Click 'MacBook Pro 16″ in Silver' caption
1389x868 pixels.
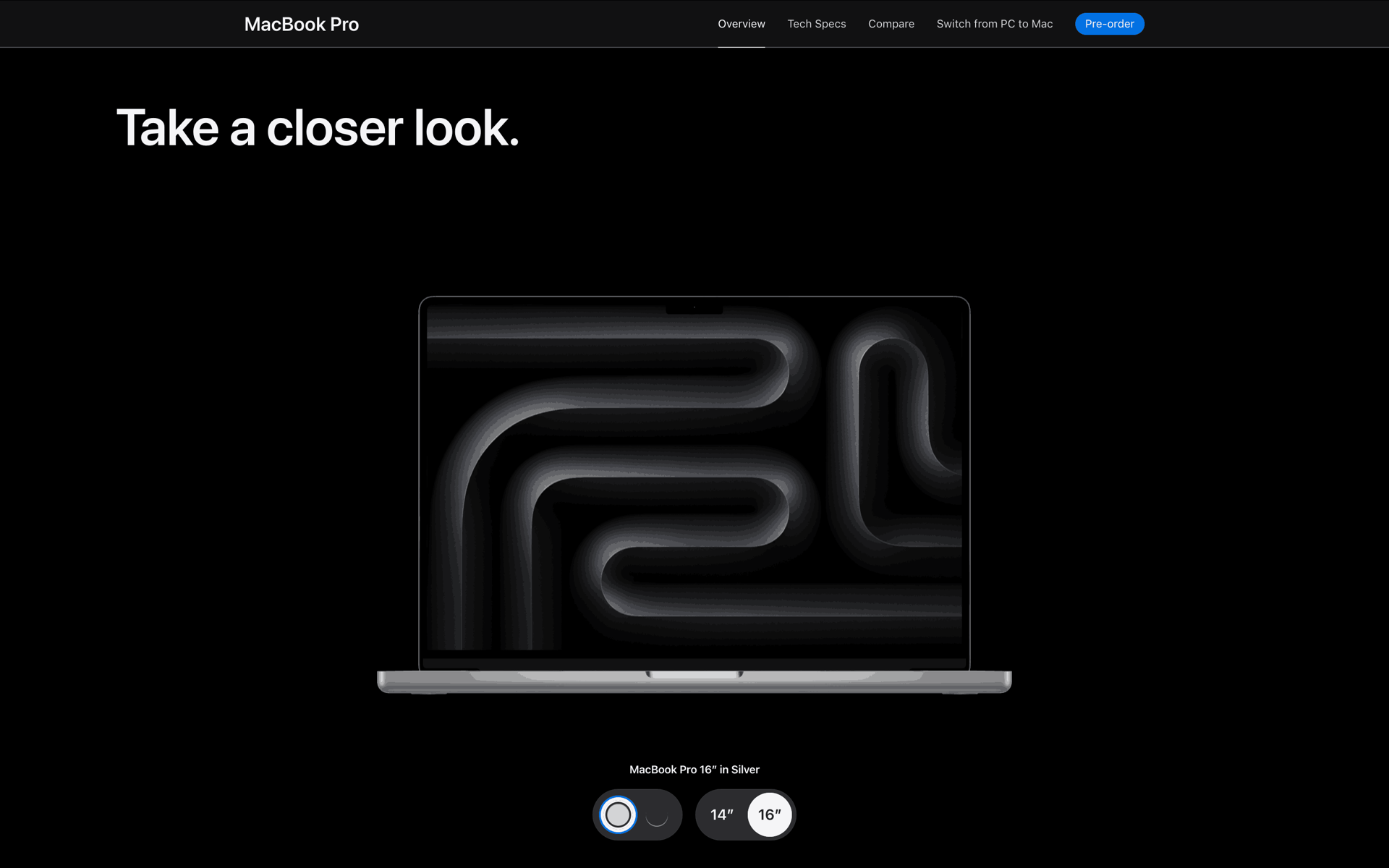click(x=694, y=770)
